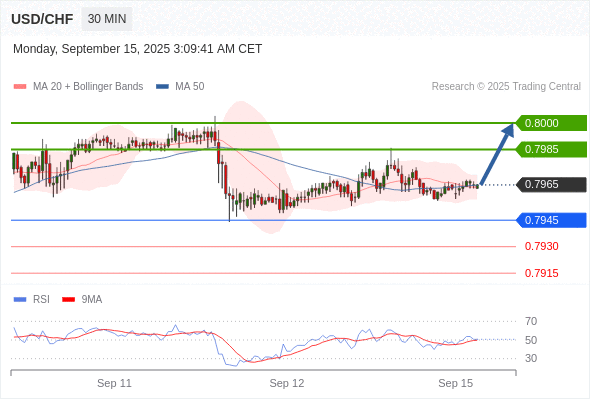Click the pink MA 20 Bollinger legend swatch
This screenshot has width=590, height=400.
(20, 87)
